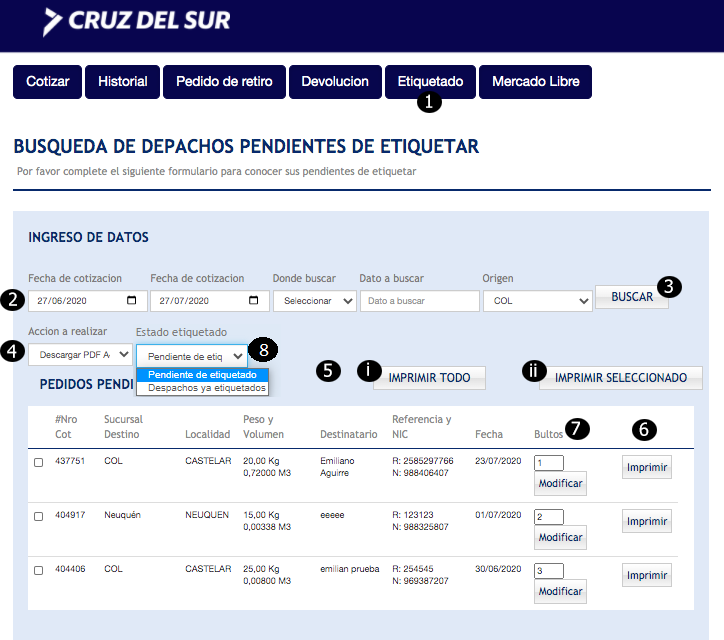Open calendar picker on end date 27/07/2020
This screenshot has width=724, height=640.
click(255, 301)
